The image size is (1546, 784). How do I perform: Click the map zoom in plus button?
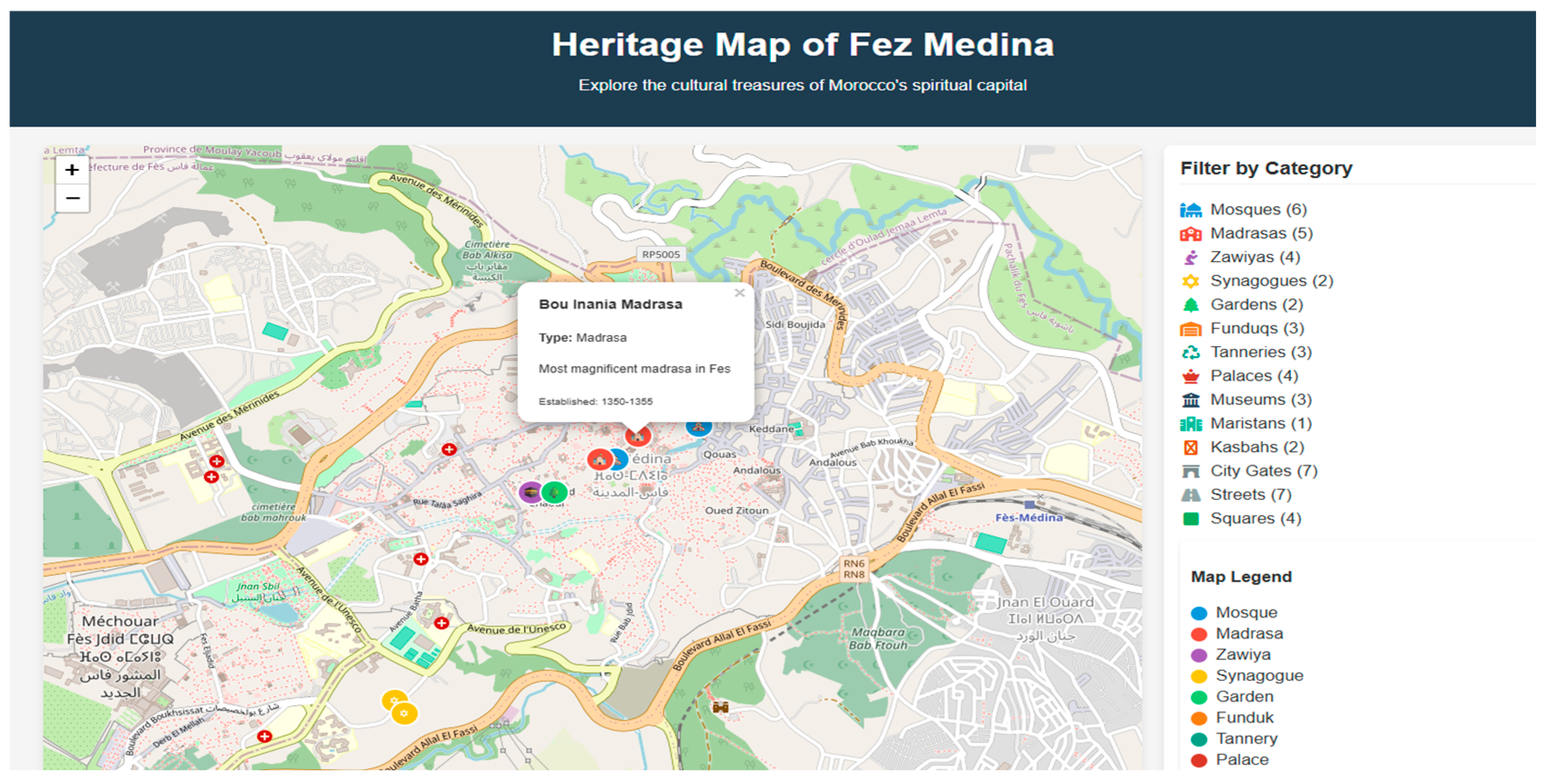[72, 170]
